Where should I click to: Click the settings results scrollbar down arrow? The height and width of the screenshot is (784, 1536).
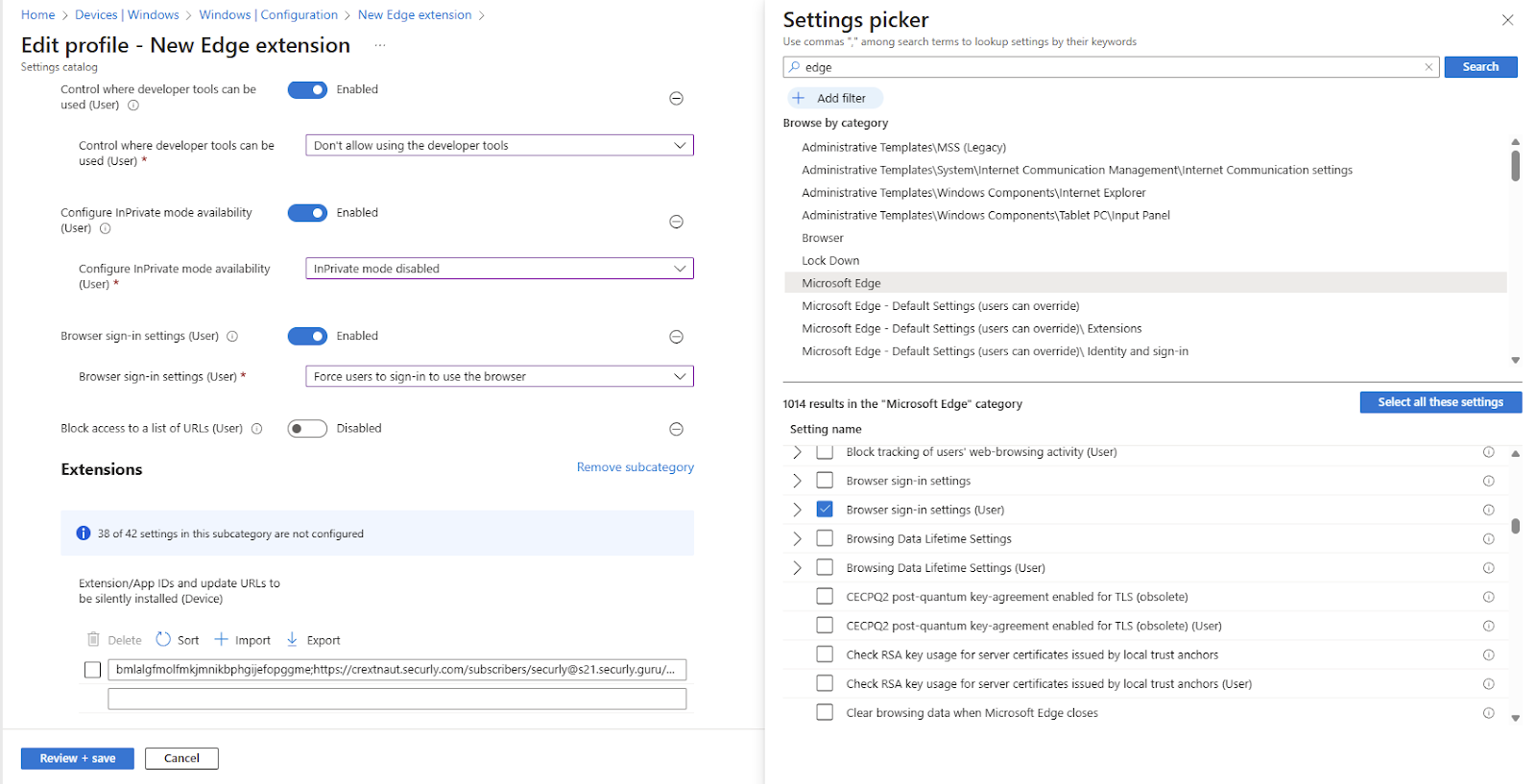tap(1515, 718)
